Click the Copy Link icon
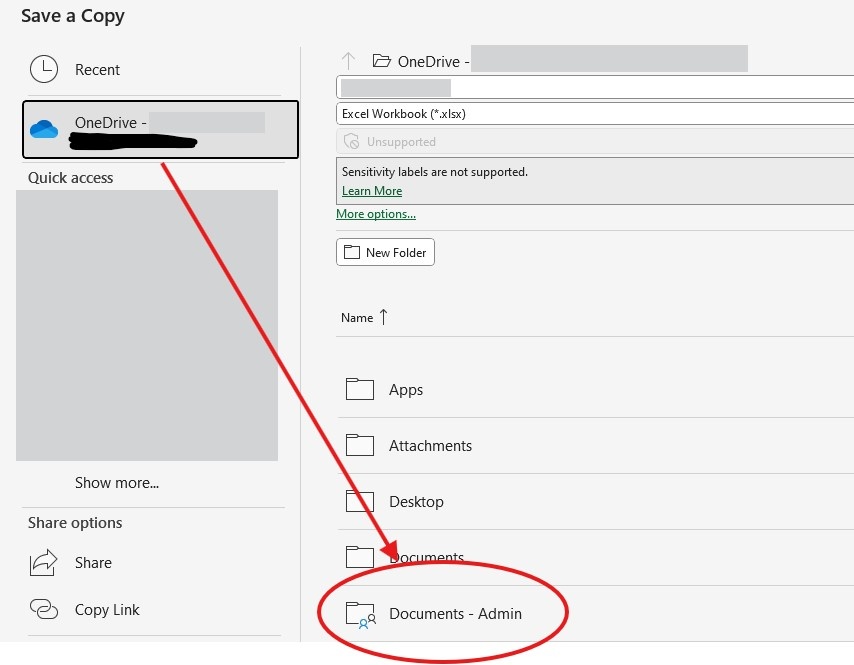The height and width of the screenshot is (665, 854). [42, 609]
